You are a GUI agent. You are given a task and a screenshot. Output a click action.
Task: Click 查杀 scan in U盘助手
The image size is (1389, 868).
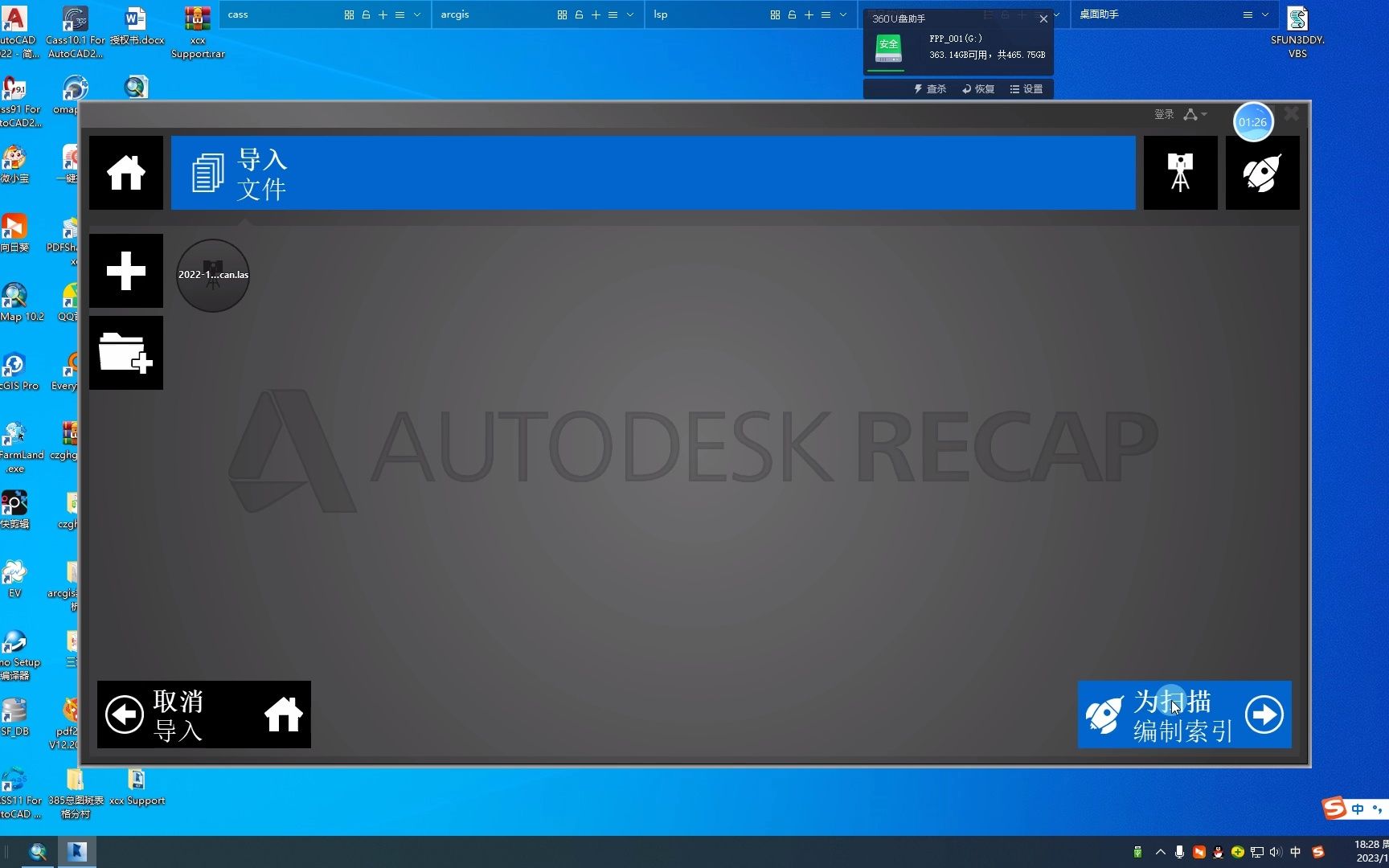(x=930, y=89)
